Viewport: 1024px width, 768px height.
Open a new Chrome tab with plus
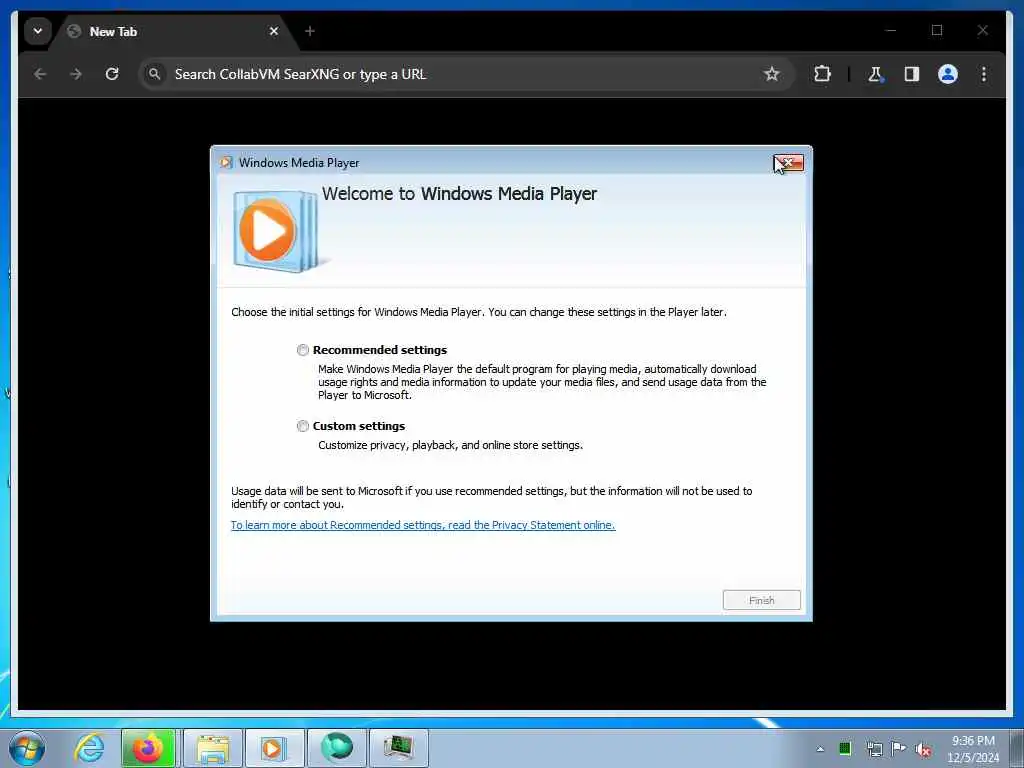(310, 31)
